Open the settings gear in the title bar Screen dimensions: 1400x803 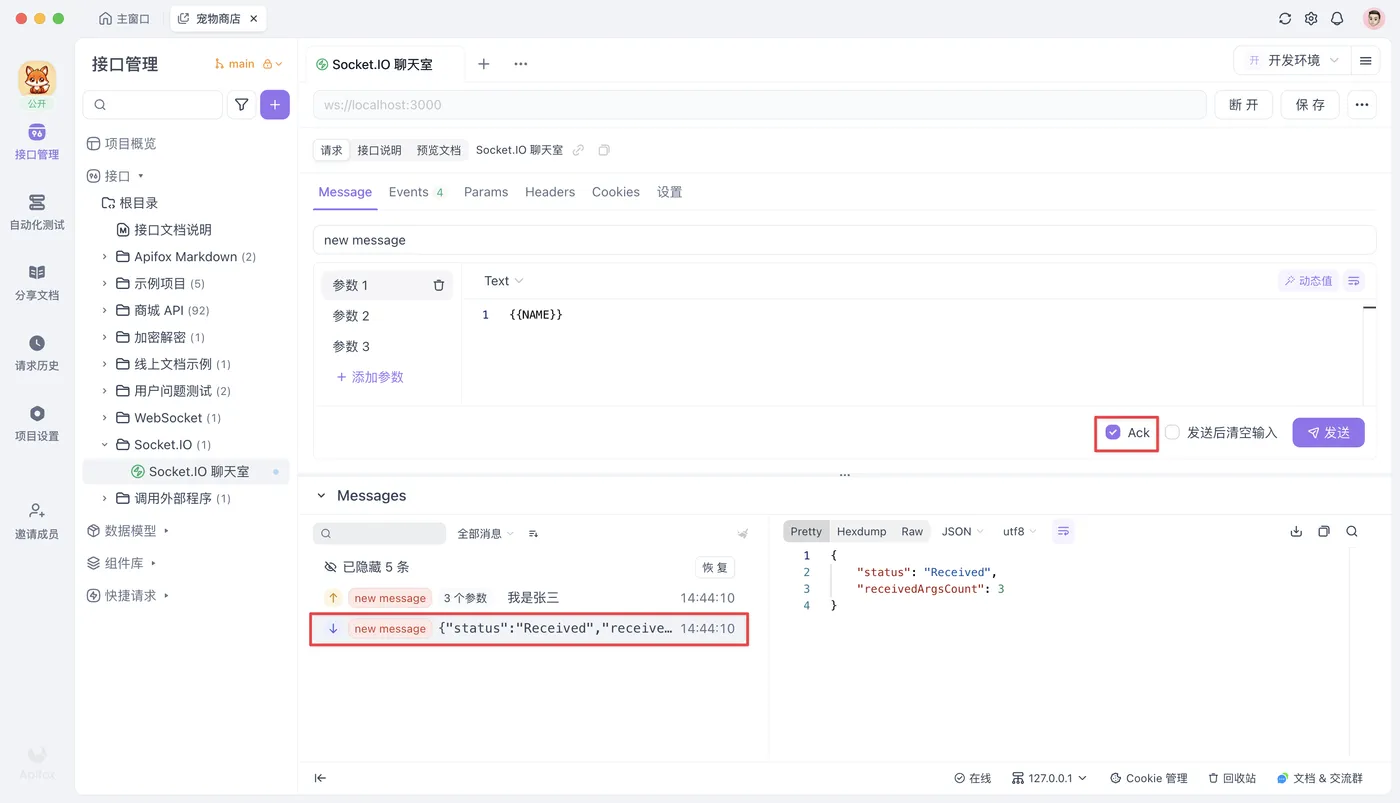click(1311, 18)
